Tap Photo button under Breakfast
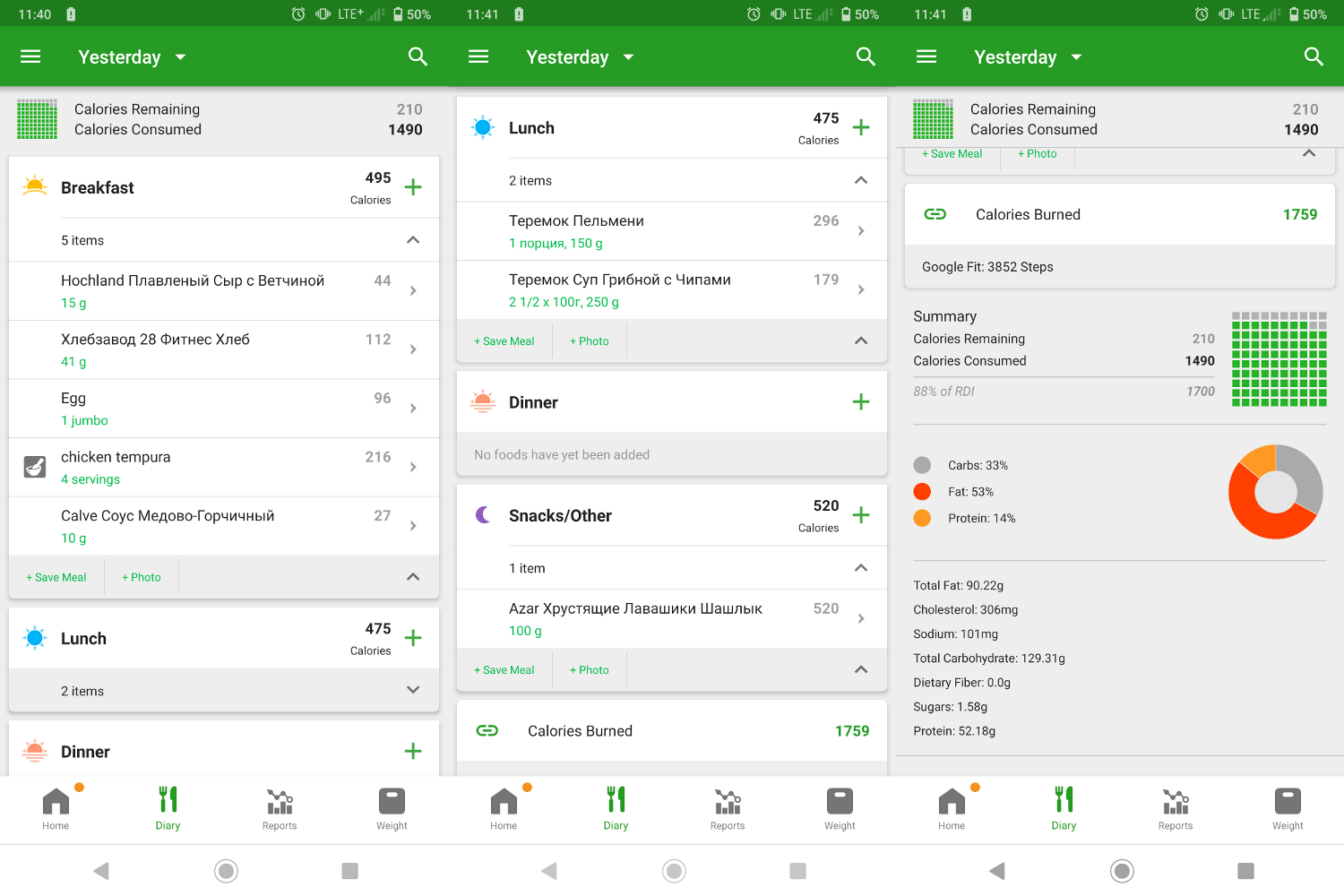The height and width of the screenshot is (896, 1344). [142, 577]
